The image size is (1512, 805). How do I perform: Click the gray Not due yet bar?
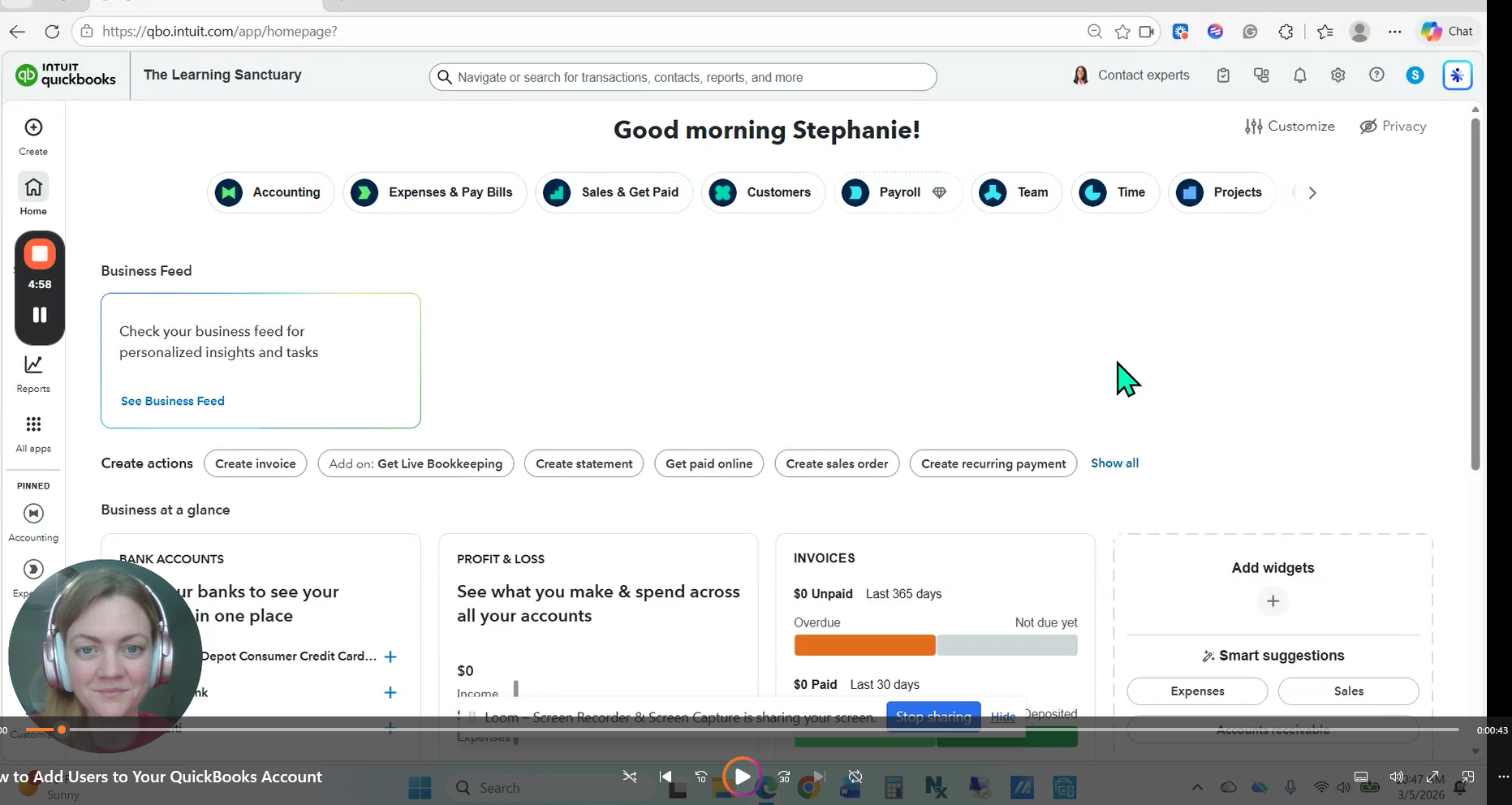[x=1007, y=645]
